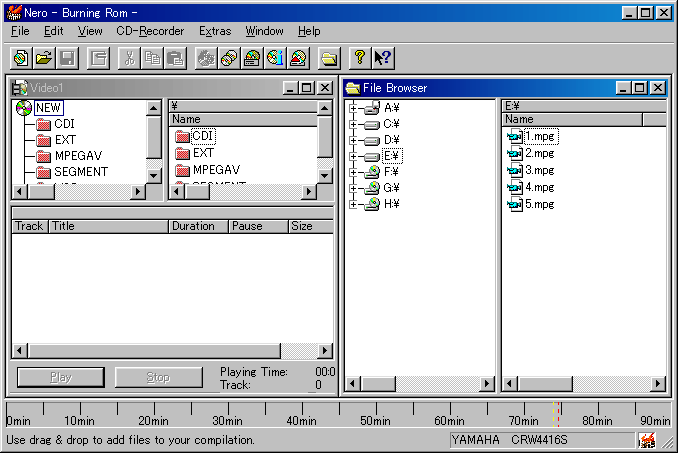Viewport: 678px width, 453px height.
Task: Click the yellow question mark Help icon
Action: (360, 58)
